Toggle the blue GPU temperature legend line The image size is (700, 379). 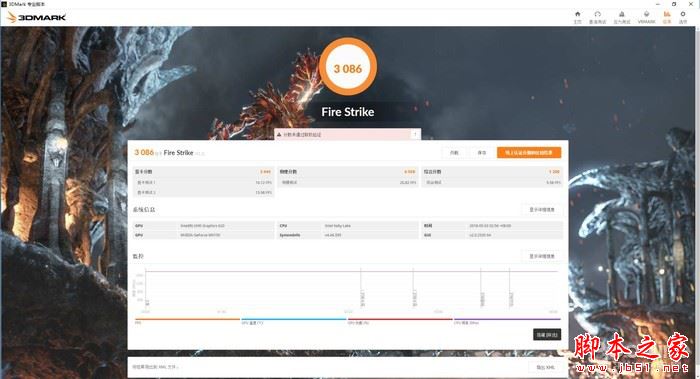tap(293, 319)
